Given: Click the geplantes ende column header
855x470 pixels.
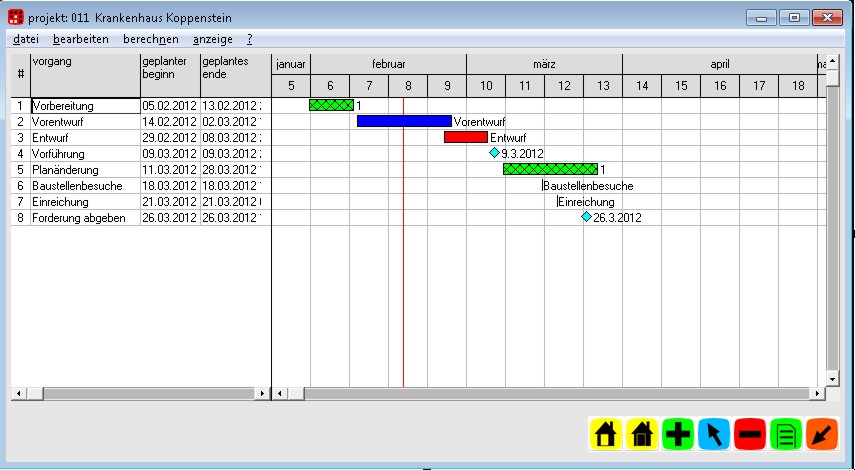Looking at the screenshot, I should 235,75.
